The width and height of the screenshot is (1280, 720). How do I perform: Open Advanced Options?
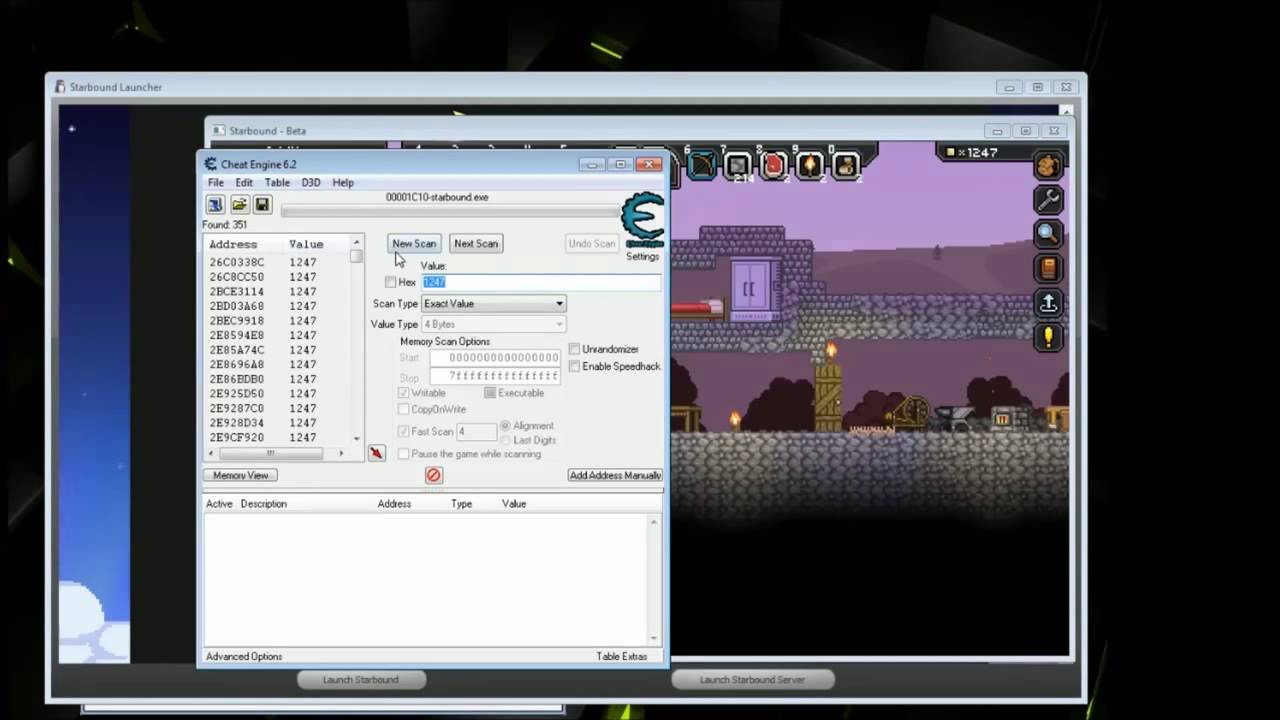(x=244, y=657)
